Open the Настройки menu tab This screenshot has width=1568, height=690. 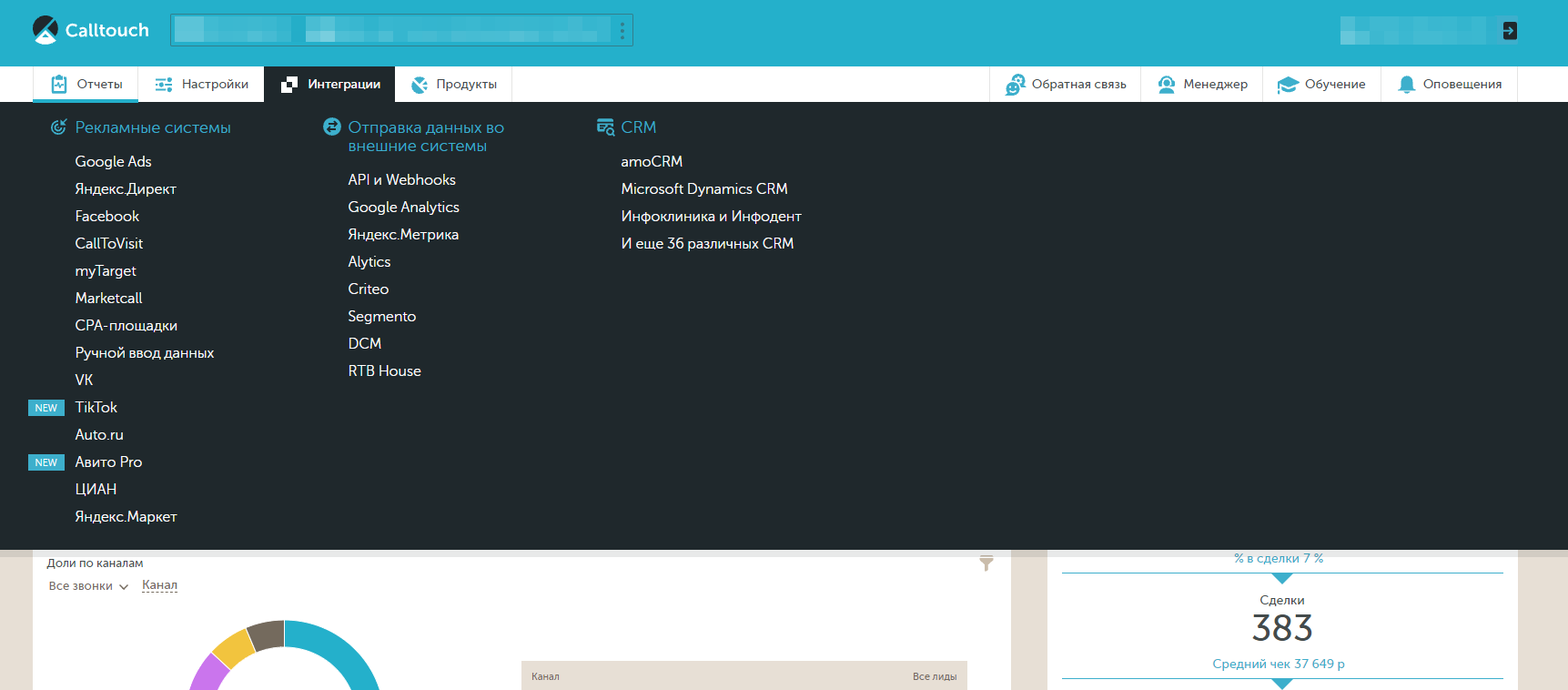[x=201, y=85]
